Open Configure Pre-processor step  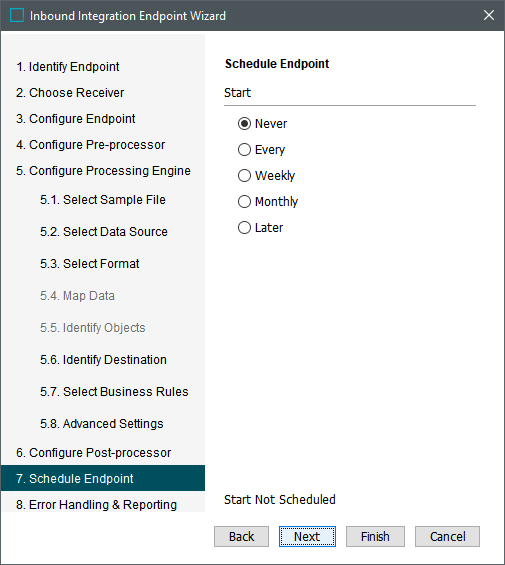90,144
